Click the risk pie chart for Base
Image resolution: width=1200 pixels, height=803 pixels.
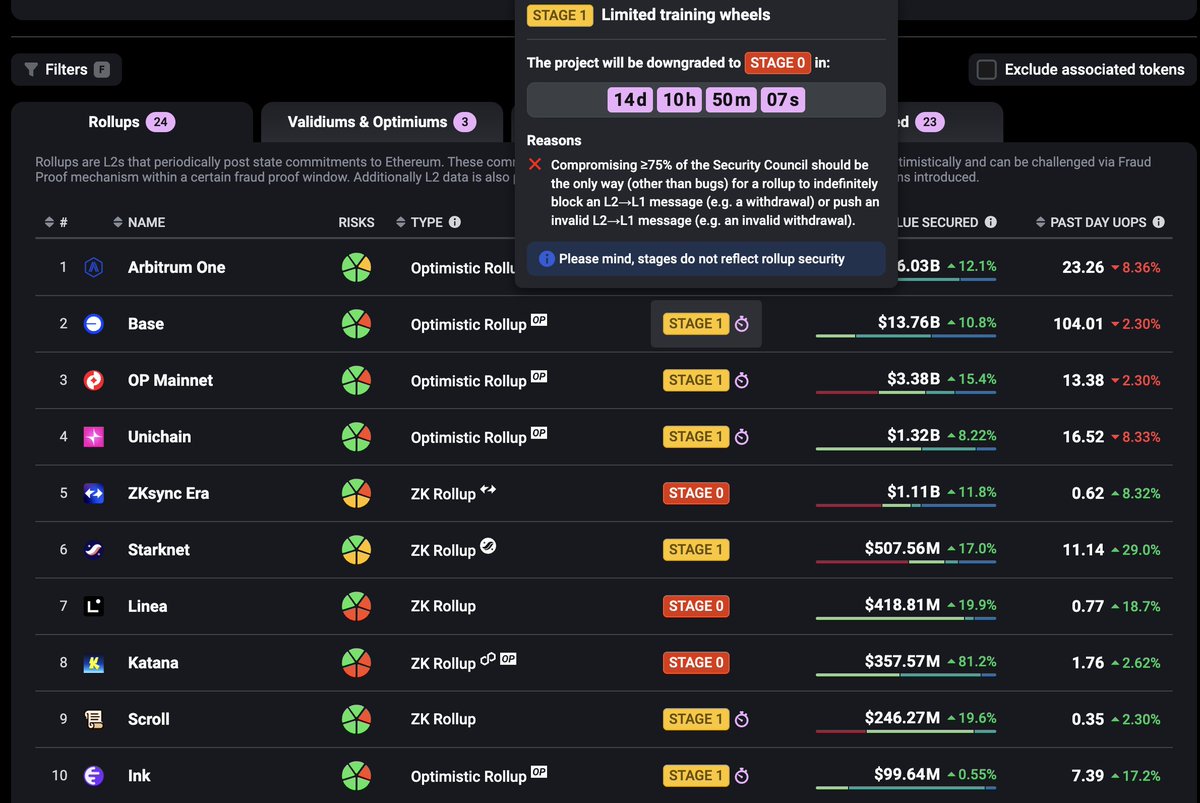coord(356,324)
